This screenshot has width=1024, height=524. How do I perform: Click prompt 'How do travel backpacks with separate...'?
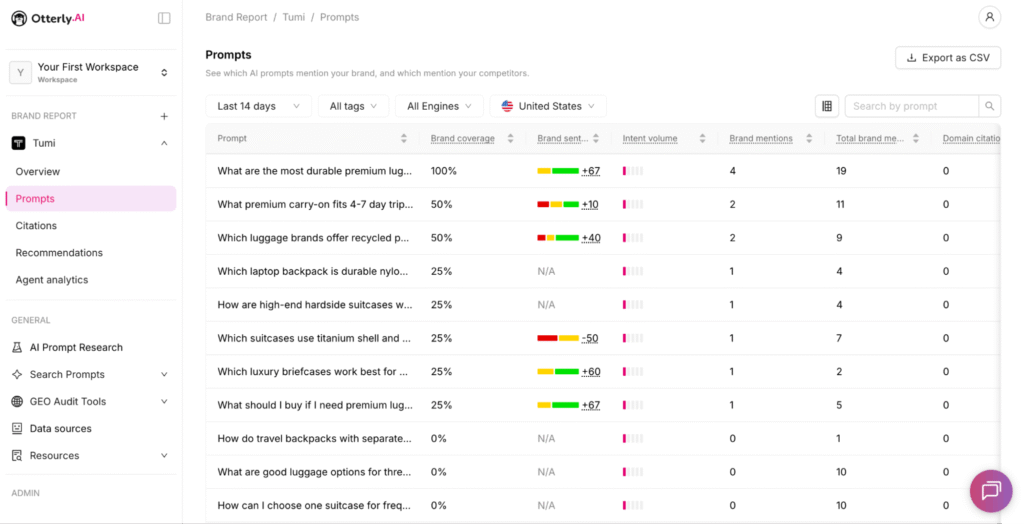coord(314,438)
